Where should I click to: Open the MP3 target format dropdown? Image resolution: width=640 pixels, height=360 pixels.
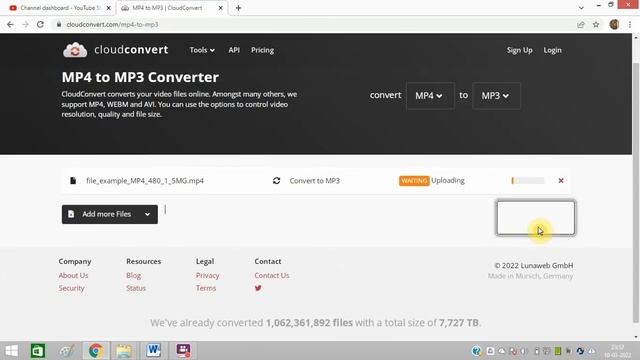click(x=496, y=96)
